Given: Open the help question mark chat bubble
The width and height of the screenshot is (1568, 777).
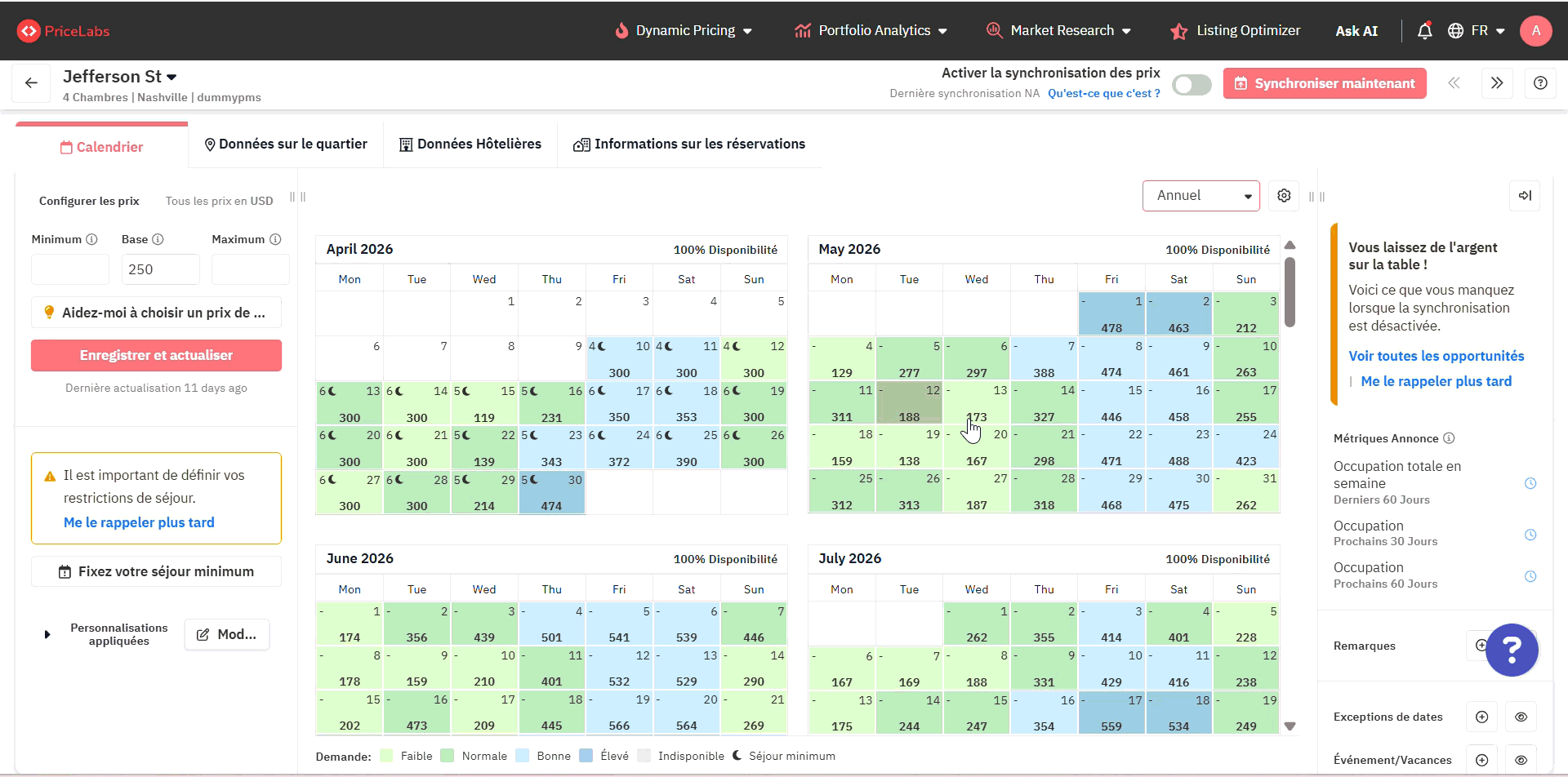Looking at the screenshot, I should pyautogui.click(x=1512, y=650).
